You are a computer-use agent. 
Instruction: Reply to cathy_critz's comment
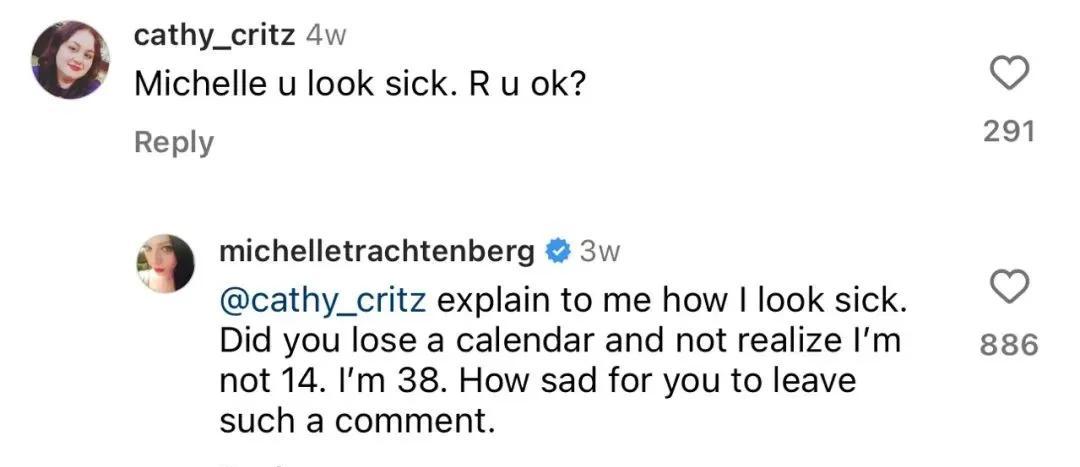click(174, 142)
